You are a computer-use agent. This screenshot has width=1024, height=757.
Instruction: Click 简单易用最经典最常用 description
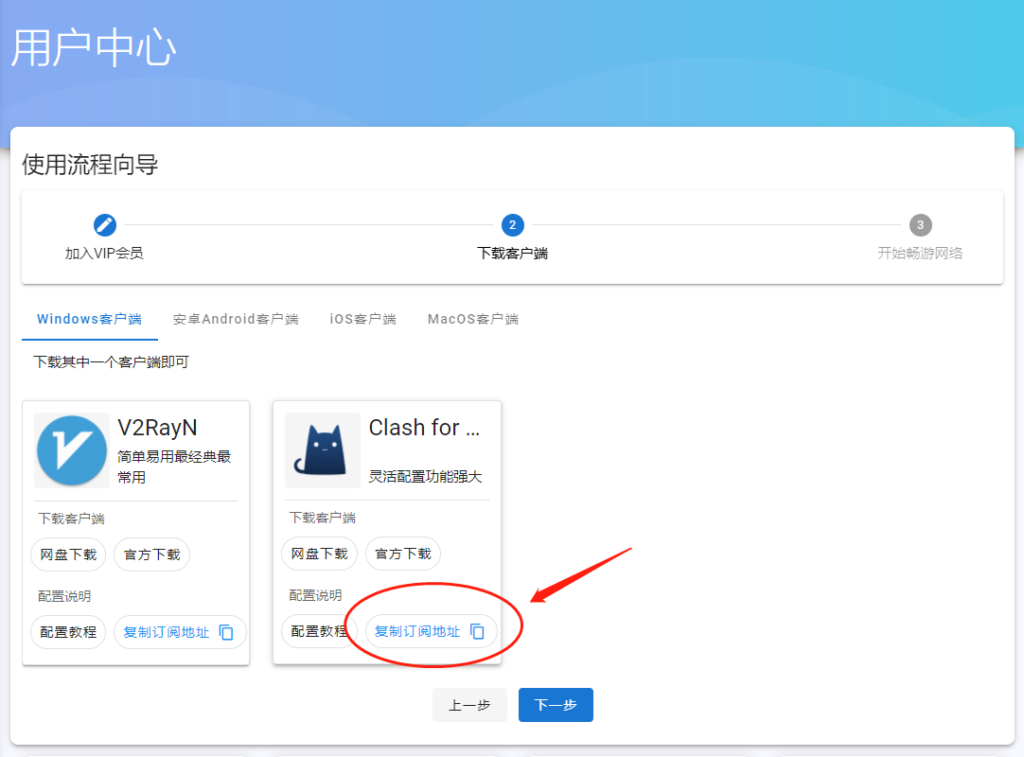point(174,467)
